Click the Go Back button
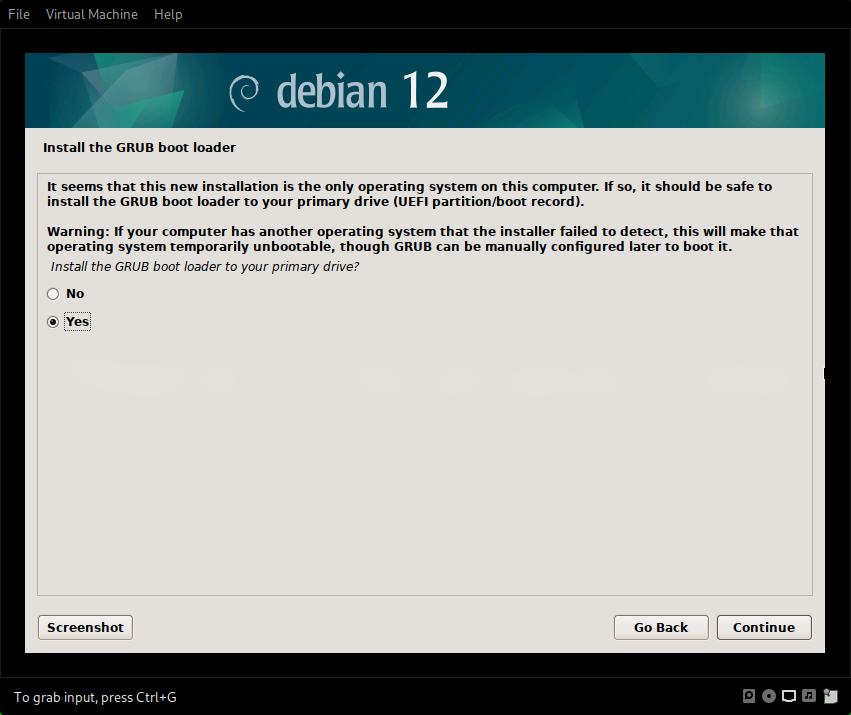 [660, 627]
